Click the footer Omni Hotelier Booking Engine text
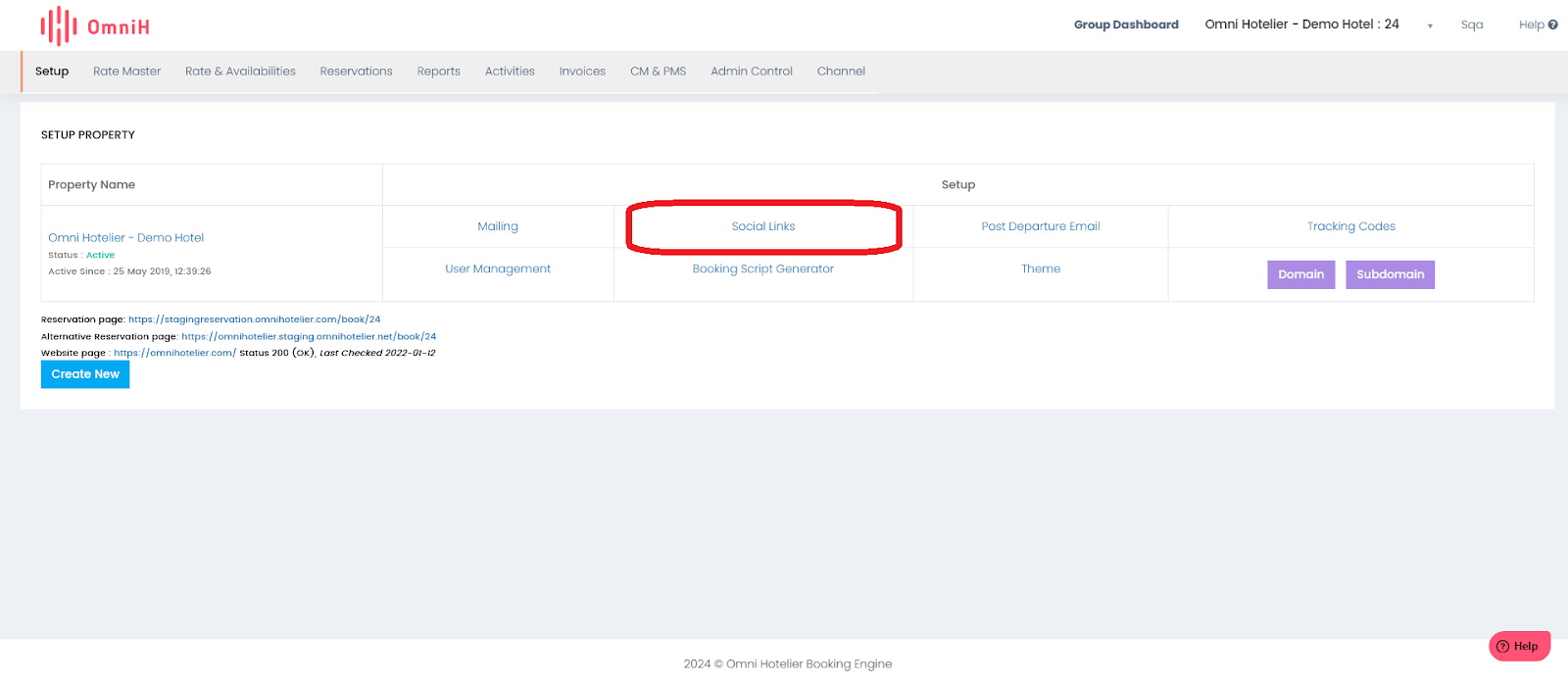This screenshot has width=1568, height=685. pos(788,663)
